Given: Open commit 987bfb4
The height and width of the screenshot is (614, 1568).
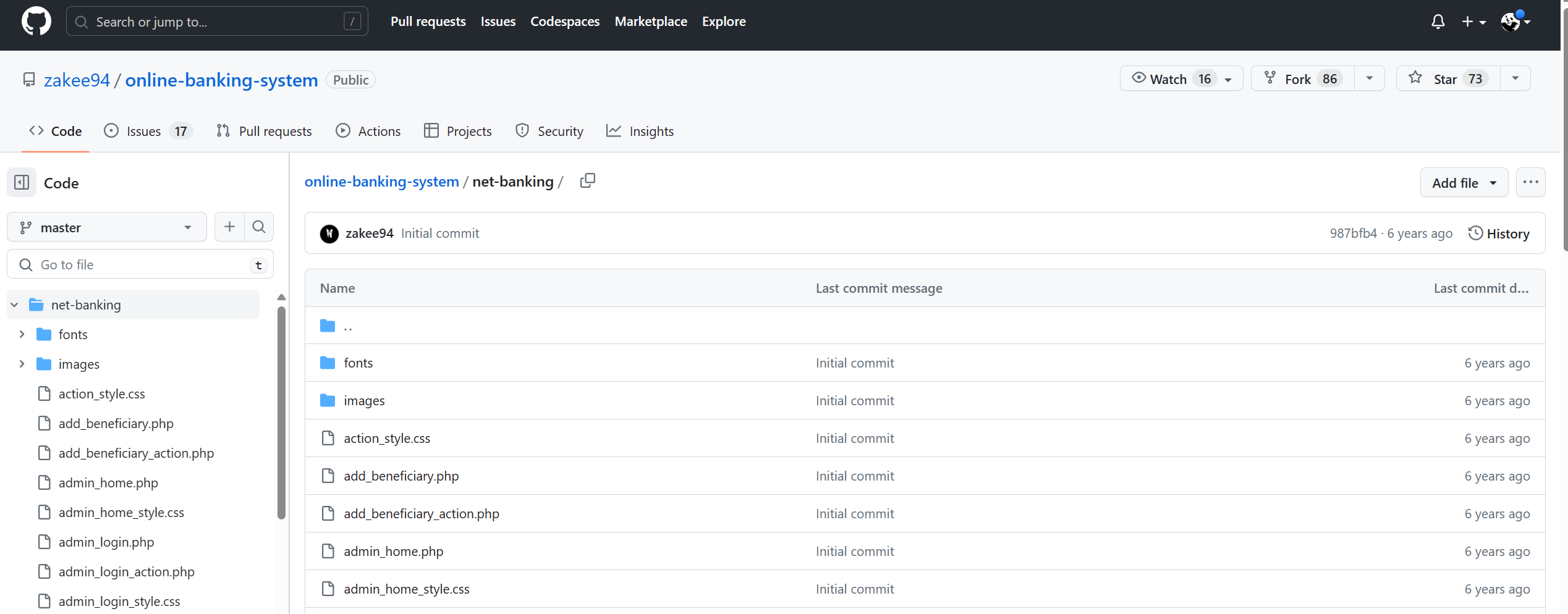Looking at the screenshot, I should click(x=1353, y=233).
